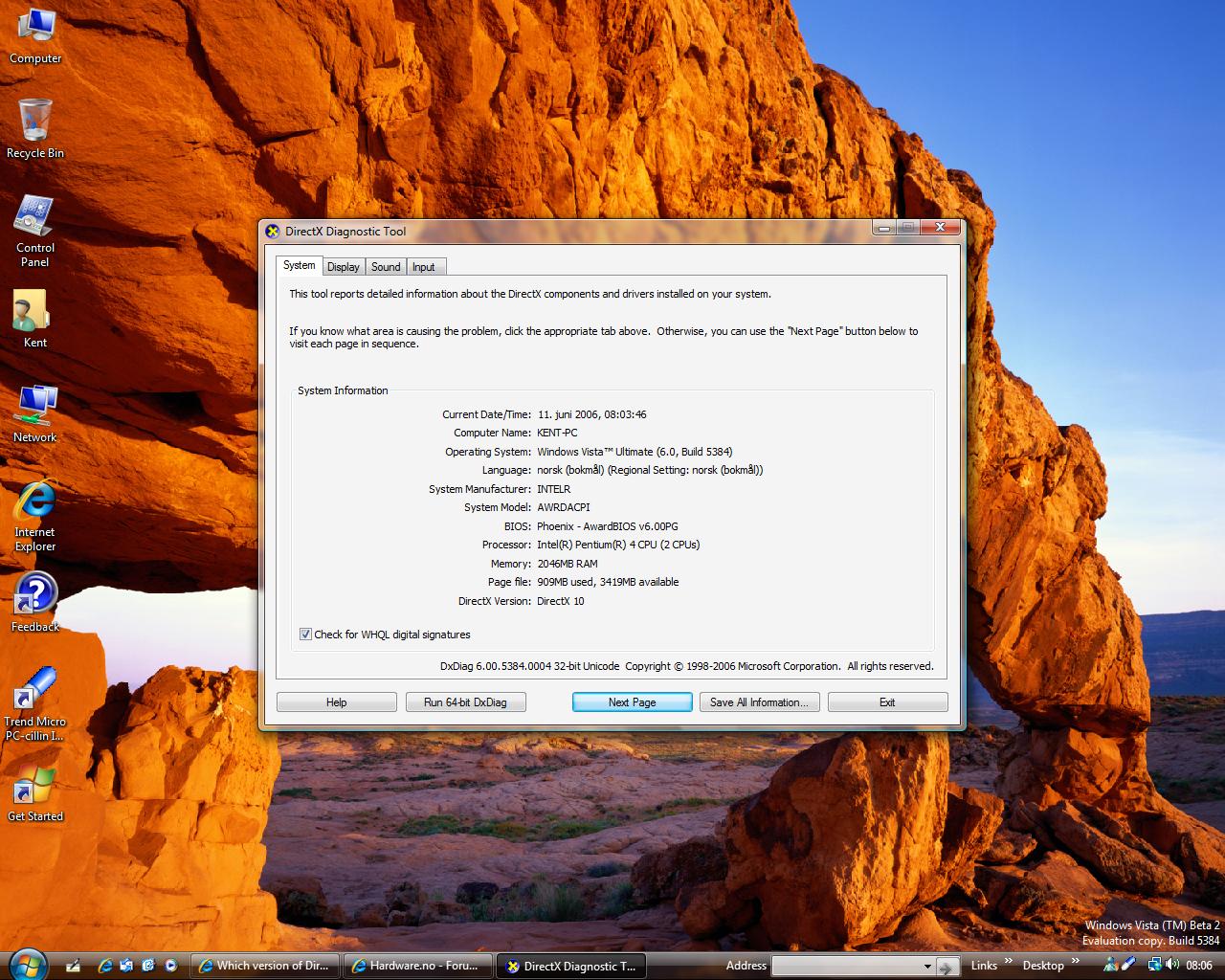Click the Tablet PC input panel quick launch icon
Image resolution: width=1225 pixels, height=980 pixels.
[74, 966]
